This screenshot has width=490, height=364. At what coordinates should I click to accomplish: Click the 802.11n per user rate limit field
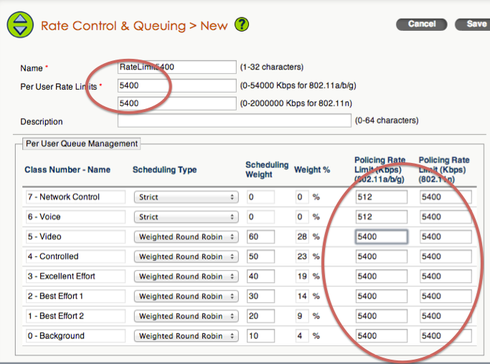pyautogui.click(x=177, y=103)
